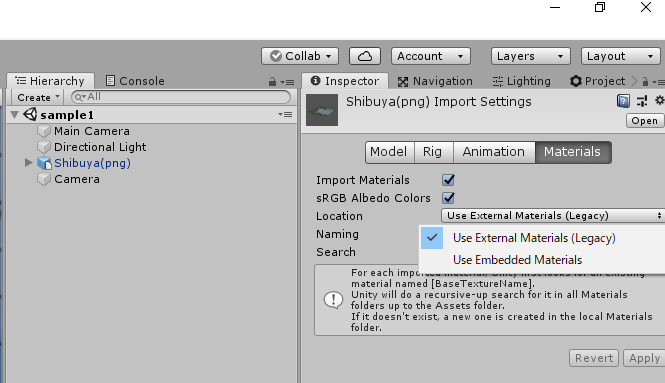Viewport: 665px width, 383px height.
Task: Switch to the Rig tab
Action: click(433, 152)
